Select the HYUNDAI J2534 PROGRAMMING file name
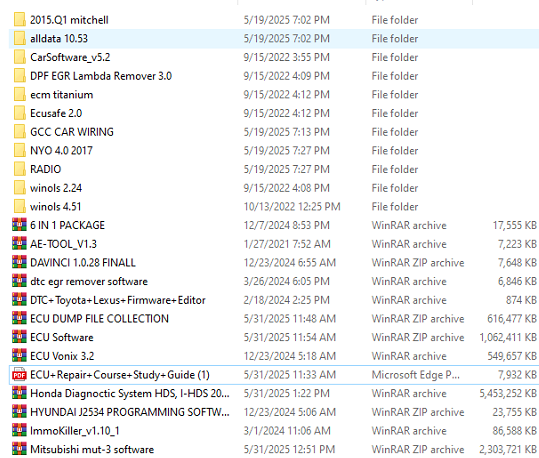The width and height of the screenshot is (539, 458). click(x=130, y=412)
